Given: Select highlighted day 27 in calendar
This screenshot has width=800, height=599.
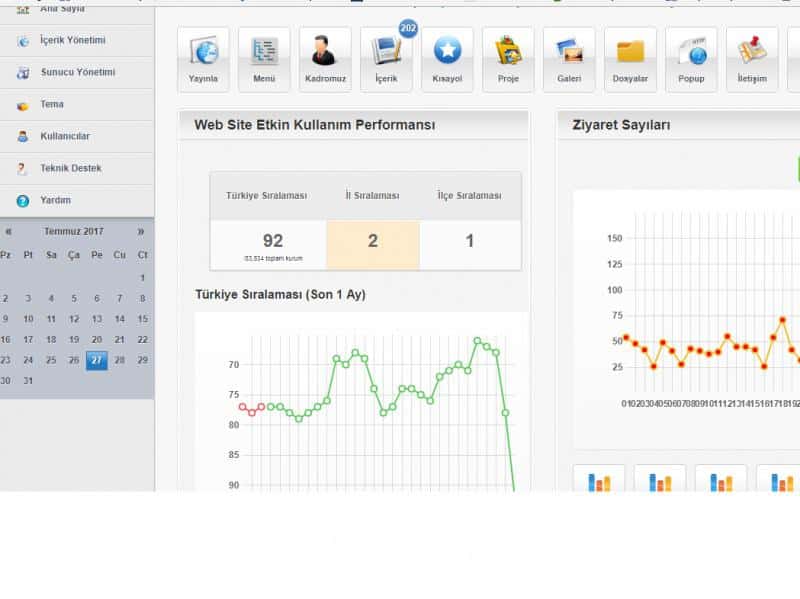Looking at the screenshot, I should 96,360.
